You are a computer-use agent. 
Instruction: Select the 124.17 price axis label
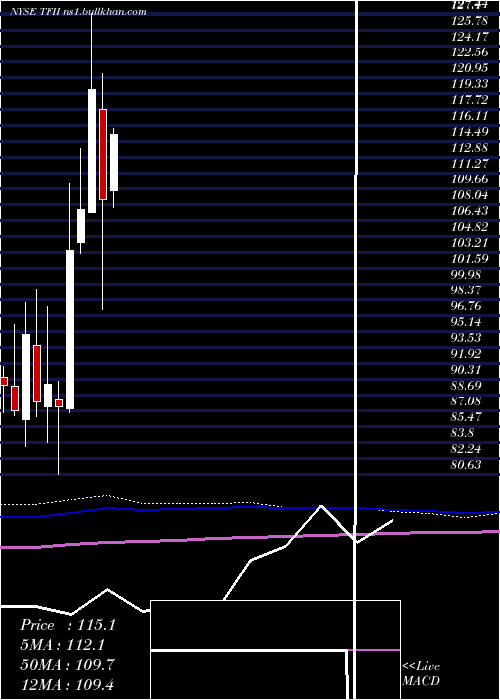pyautogui.click(x=470, y=36)
